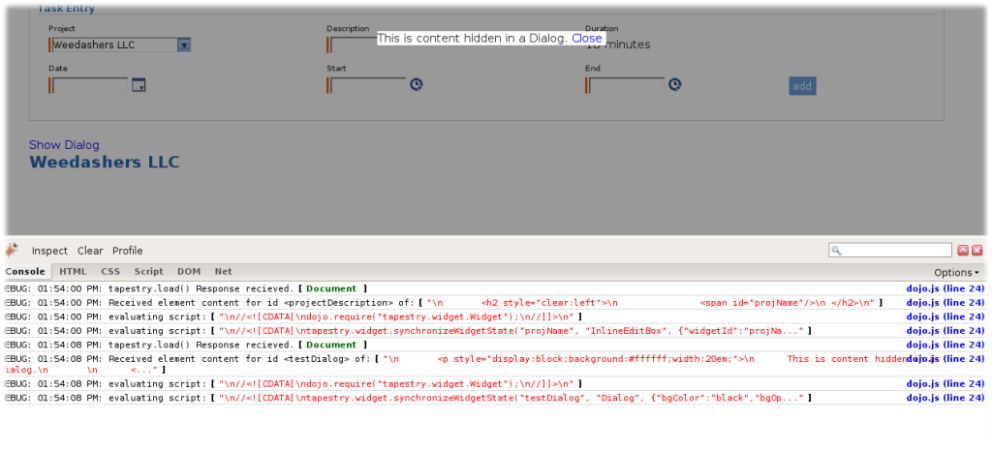Switch to the HTML tab
The height and width of the screenshot is (450, 992).
(73, 271)
